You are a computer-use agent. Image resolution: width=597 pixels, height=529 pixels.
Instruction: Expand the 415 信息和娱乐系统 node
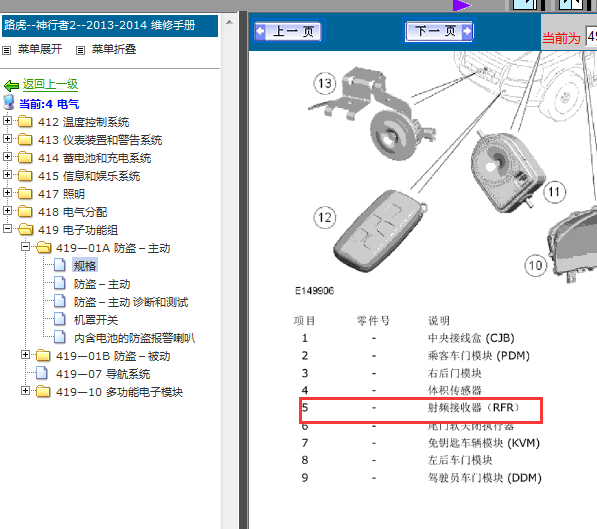pos(7,174)
